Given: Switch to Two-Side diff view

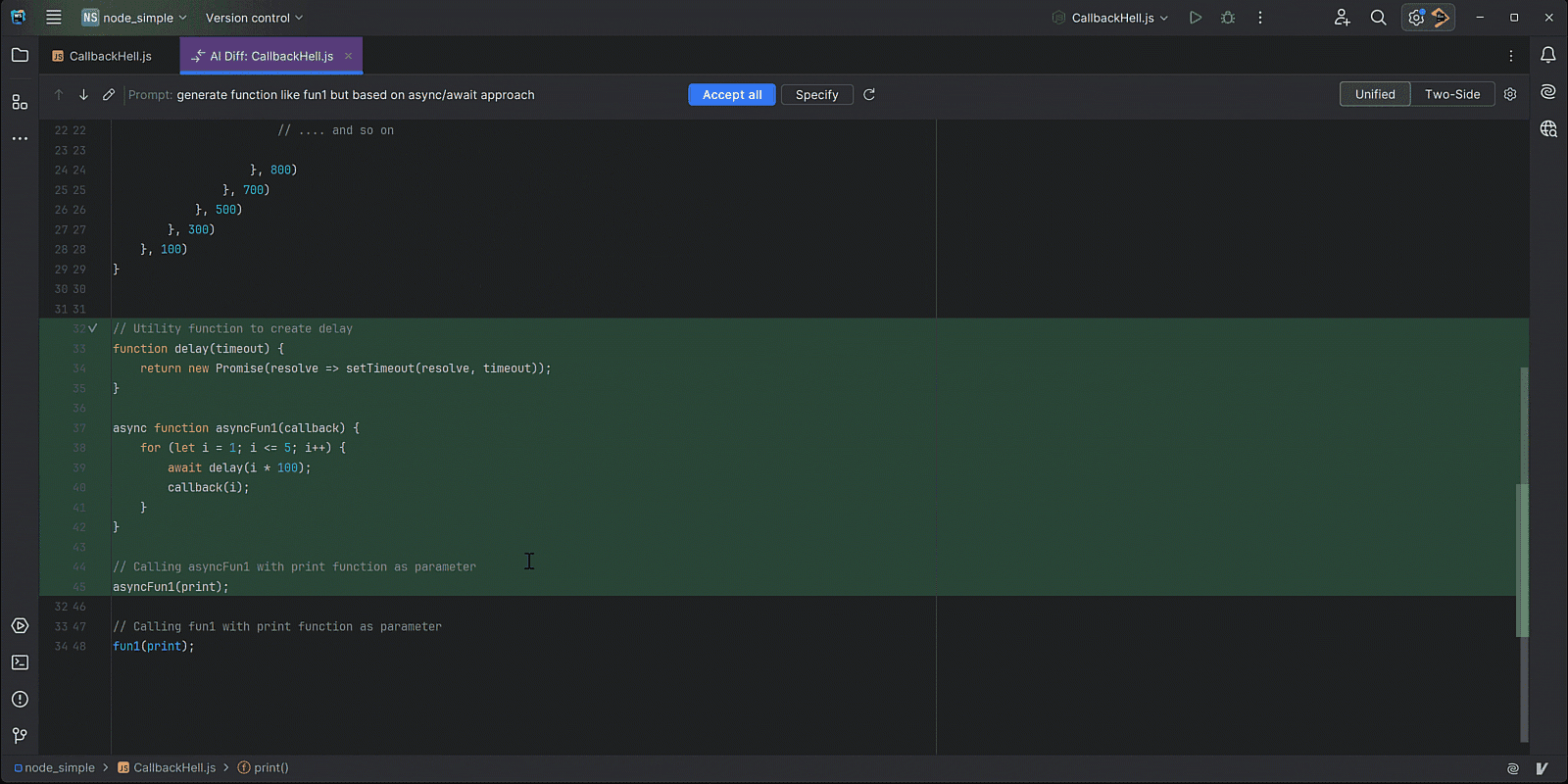Looking at the screenshot, I should coord(1452,94).
